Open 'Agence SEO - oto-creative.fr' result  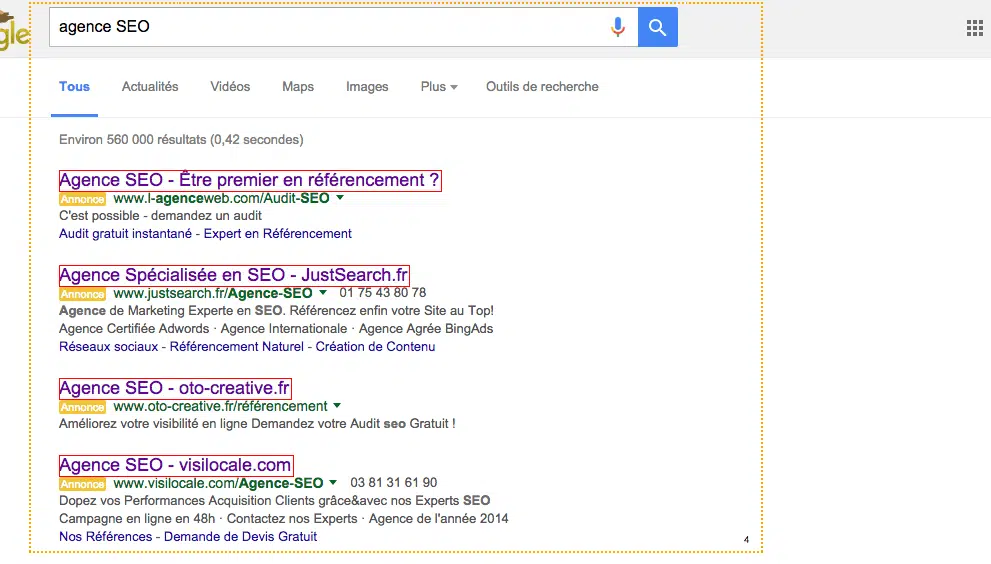coord(175,388)
